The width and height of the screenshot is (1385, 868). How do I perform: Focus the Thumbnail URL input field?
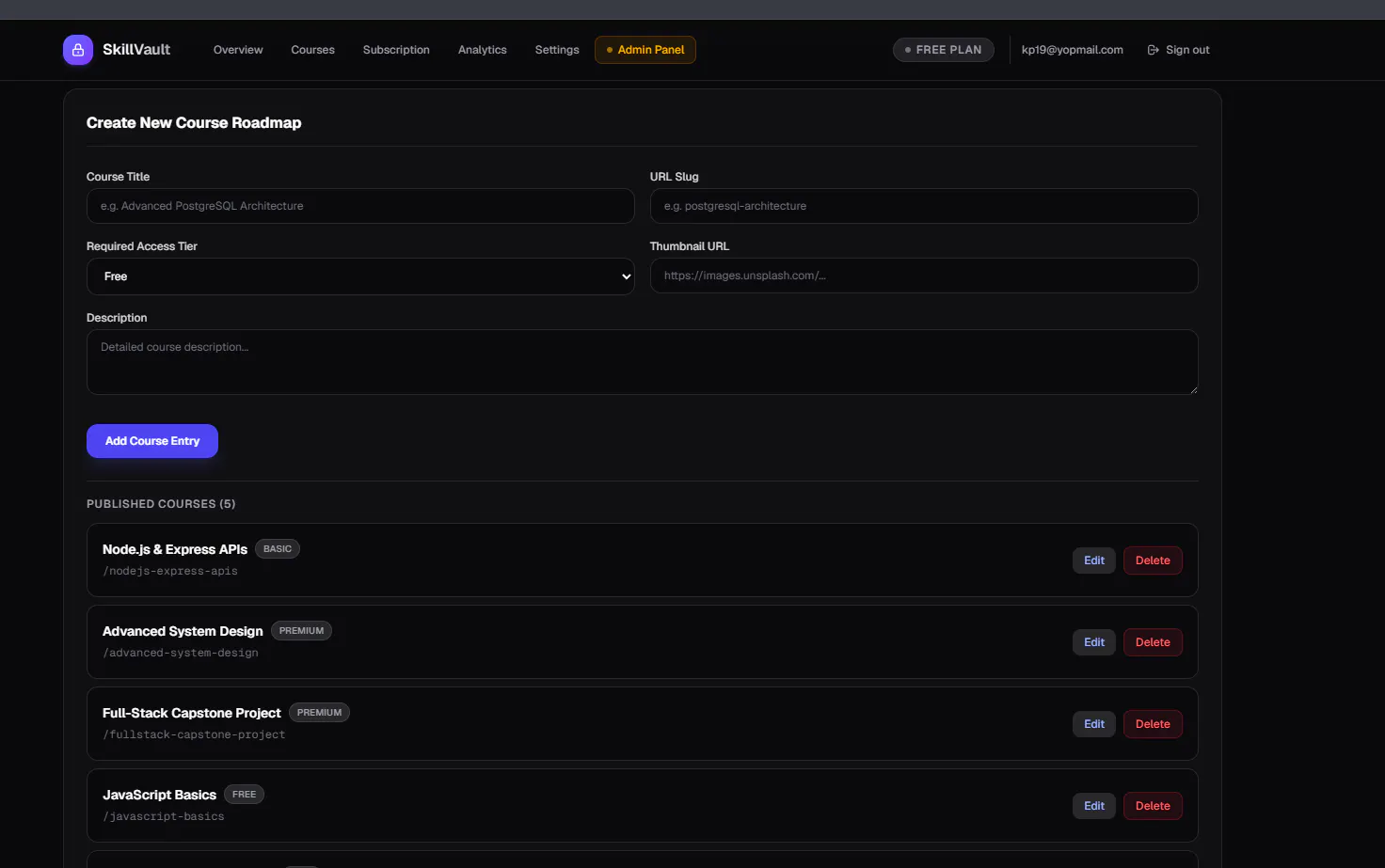924,276
